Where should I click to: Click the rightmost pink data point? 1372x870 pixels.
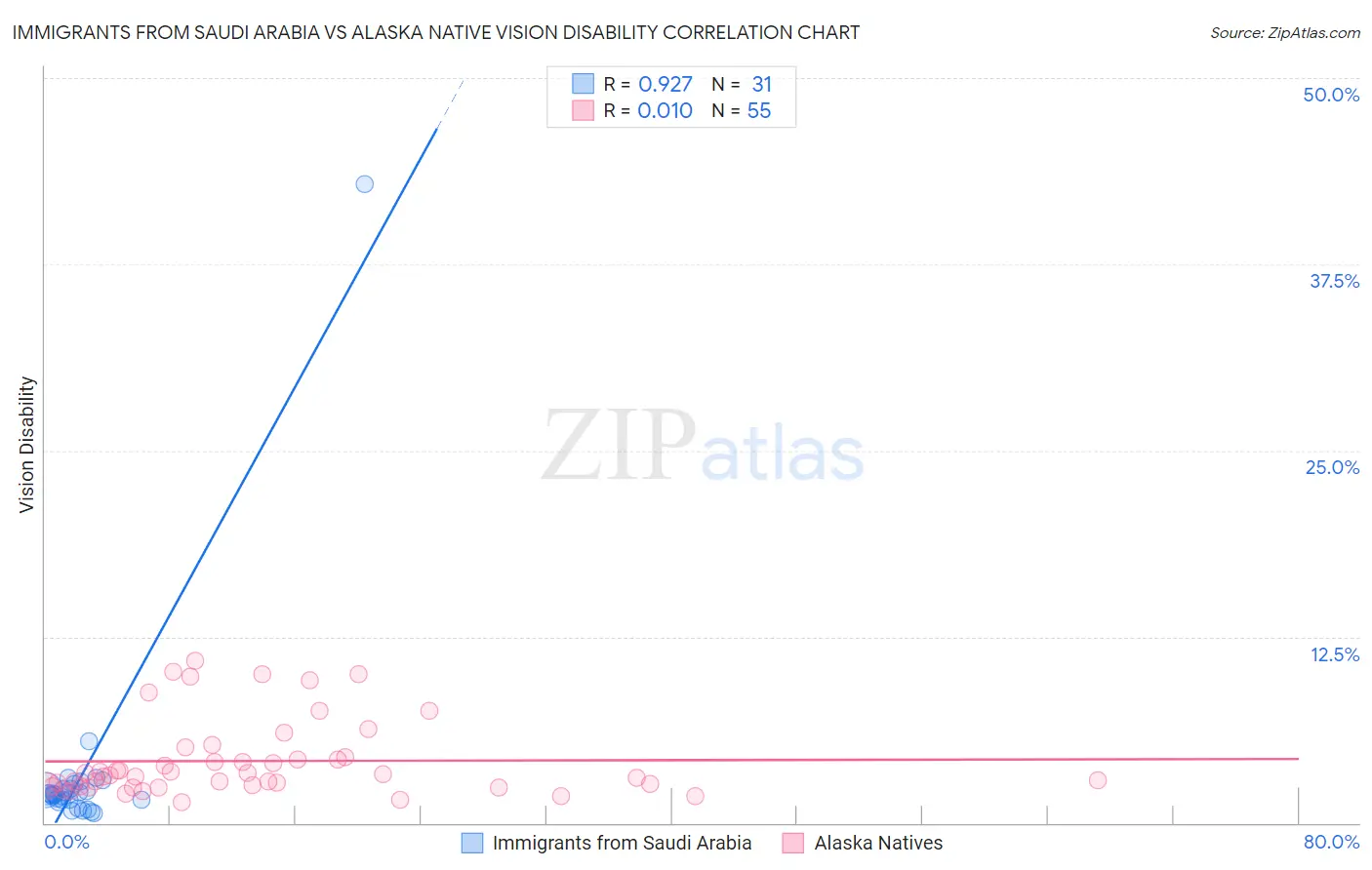point(1098,779)
